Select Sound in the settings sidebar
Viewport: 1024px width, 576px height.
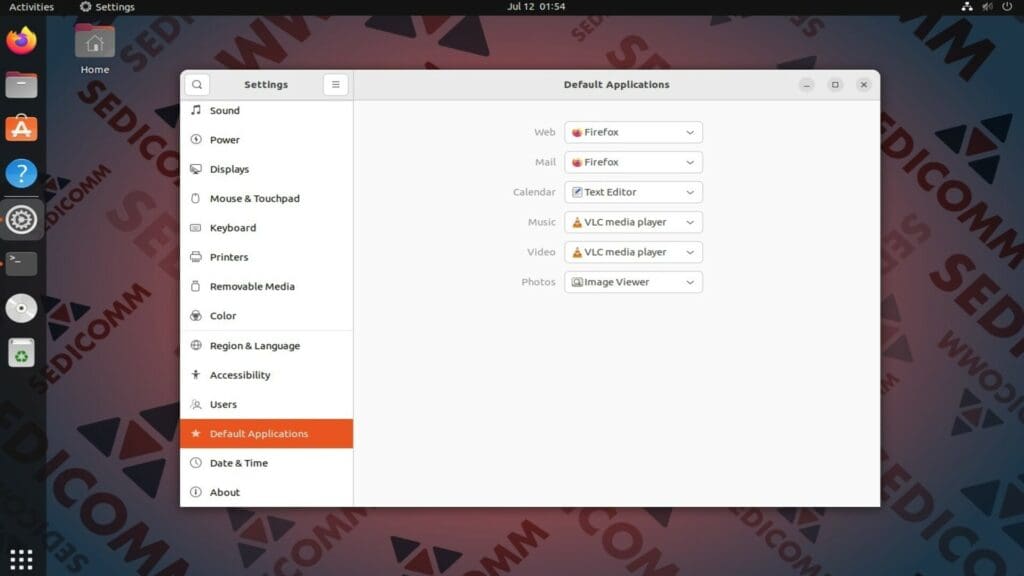tap(266, 110)
